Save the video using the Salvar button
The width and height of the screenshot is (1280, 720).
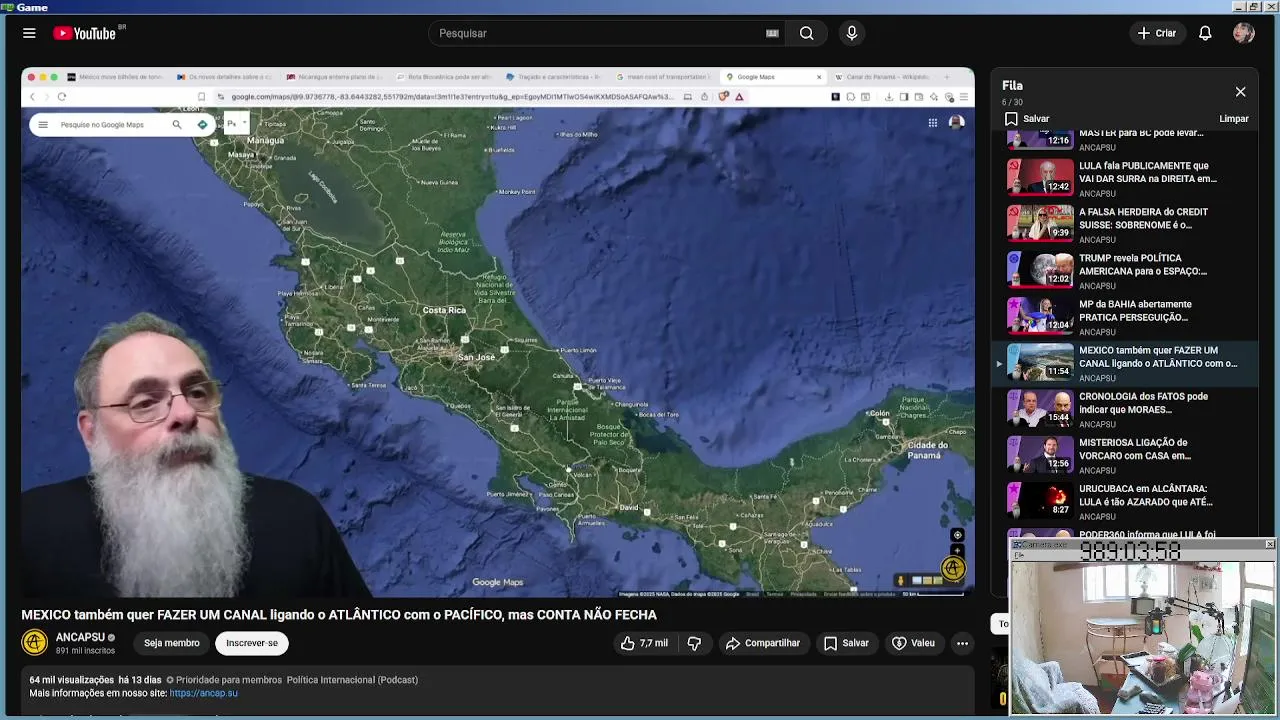[846, 643]
